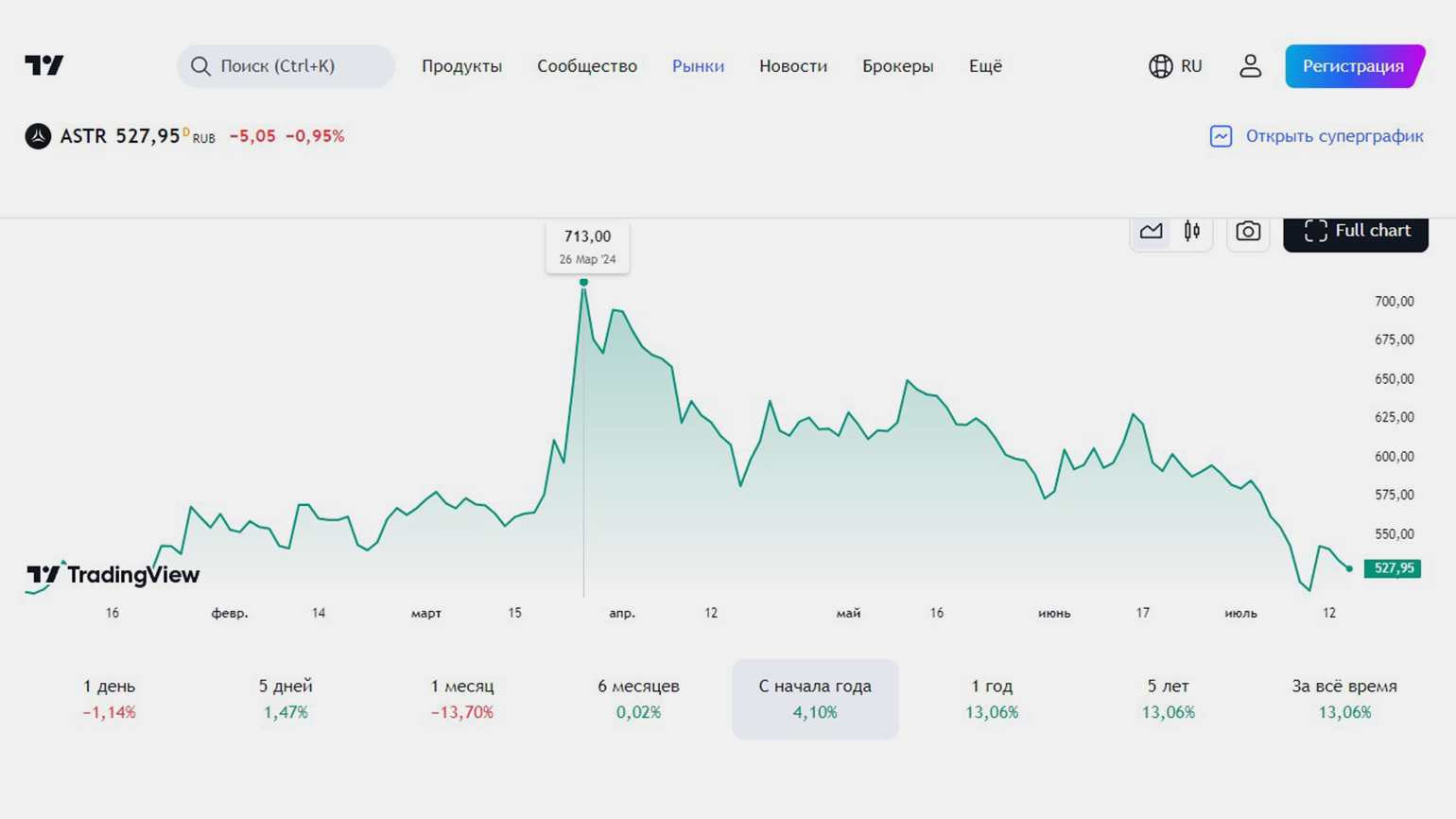Click the Регистрация button
The image size is (1456, 819).
click(x=1353, y=66)
